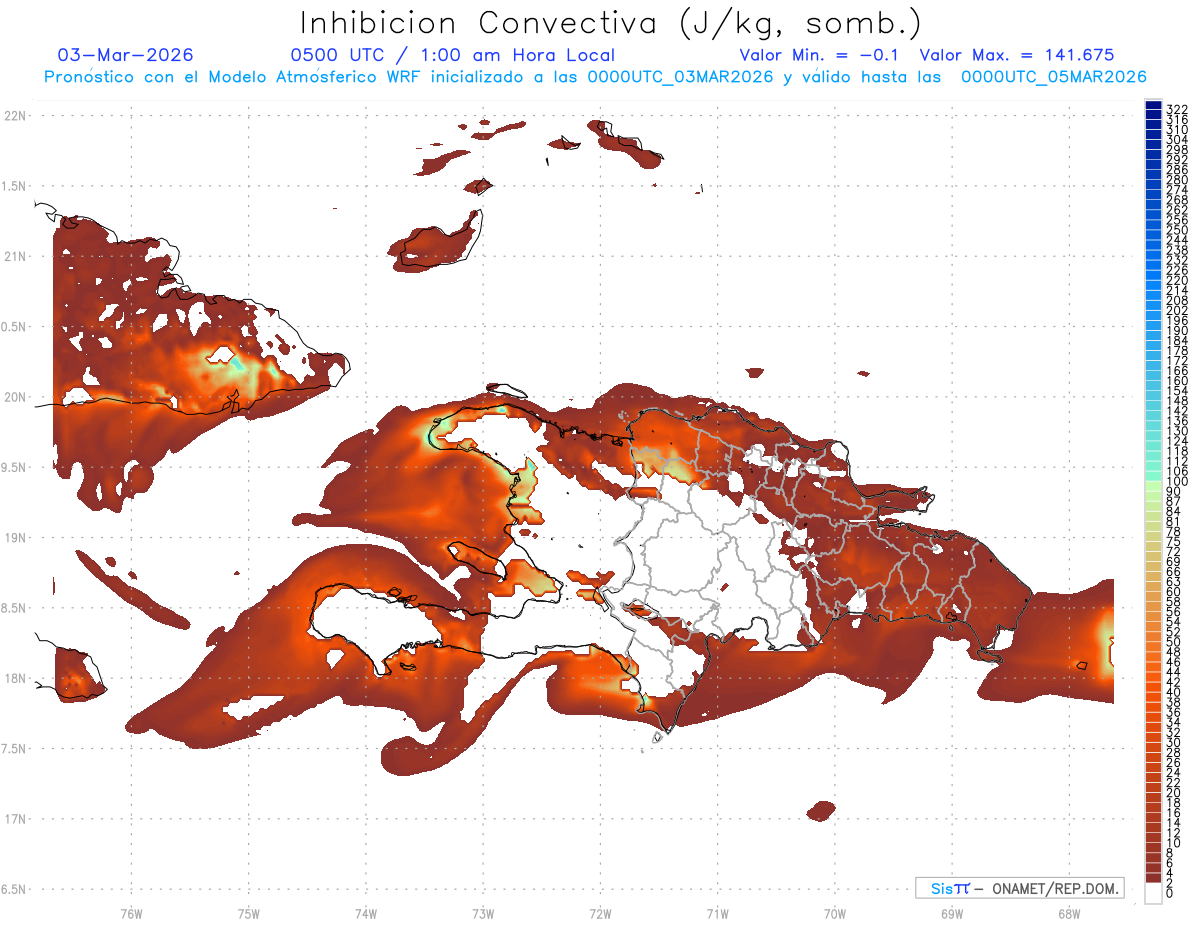The height and width of the screenshot is (927, 1200).
Task: Click the "18N" latitude label
Action: click(x=15, y=678)
